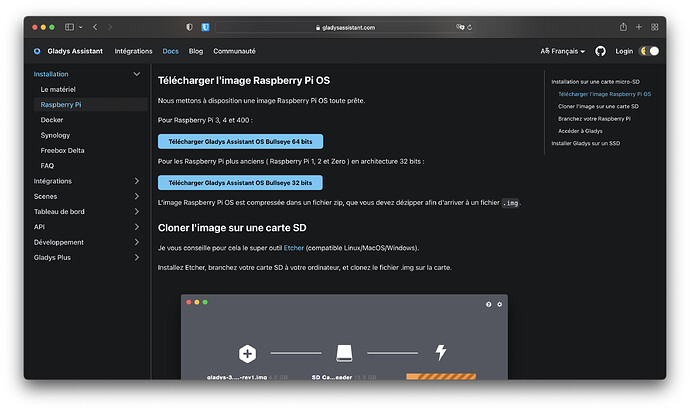Open Gladys Assistant home link

pyautogui.click(x=75, y=51)
